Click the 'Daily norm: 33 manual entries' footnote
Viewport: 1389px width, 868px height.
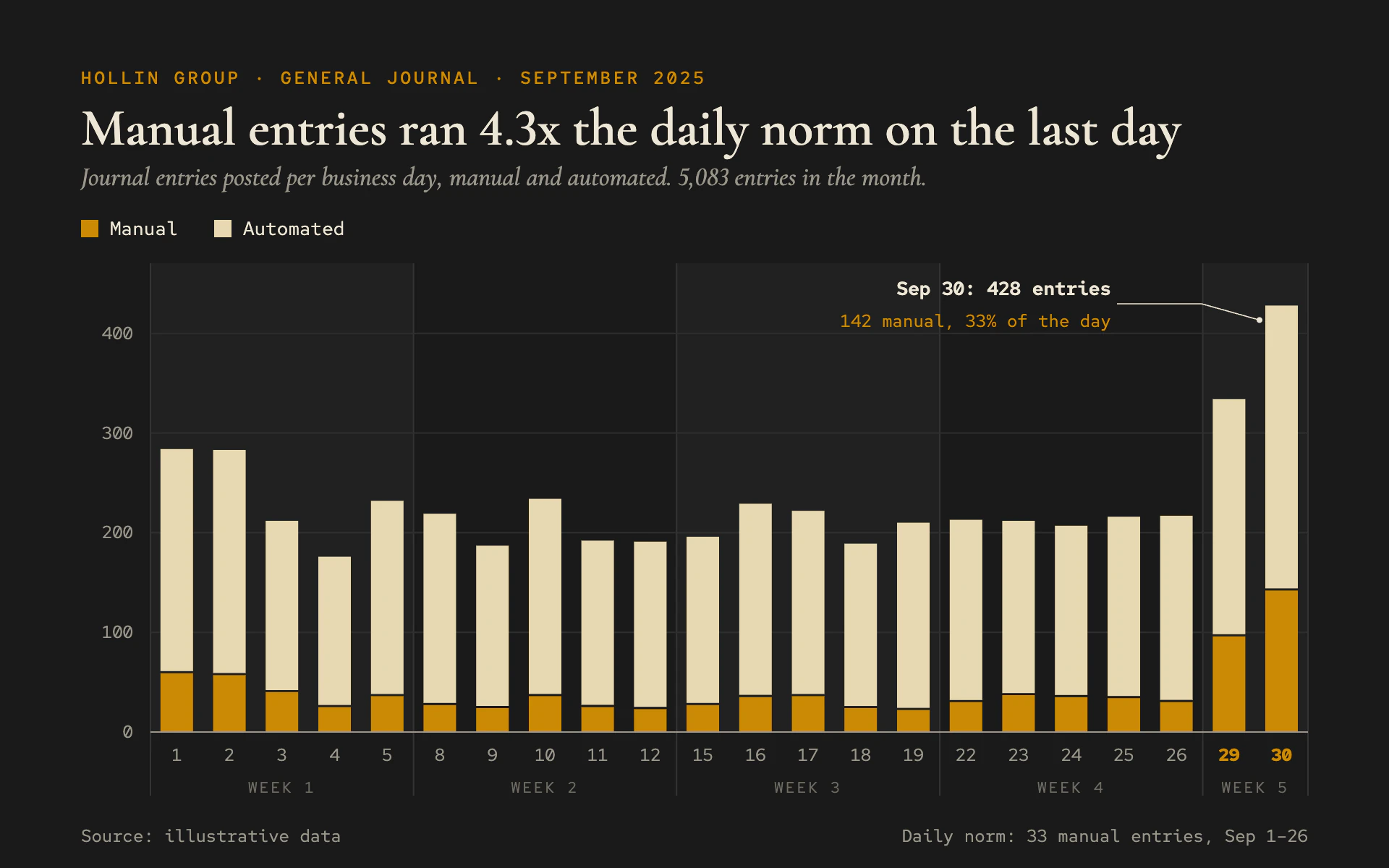coord(1105,836)
